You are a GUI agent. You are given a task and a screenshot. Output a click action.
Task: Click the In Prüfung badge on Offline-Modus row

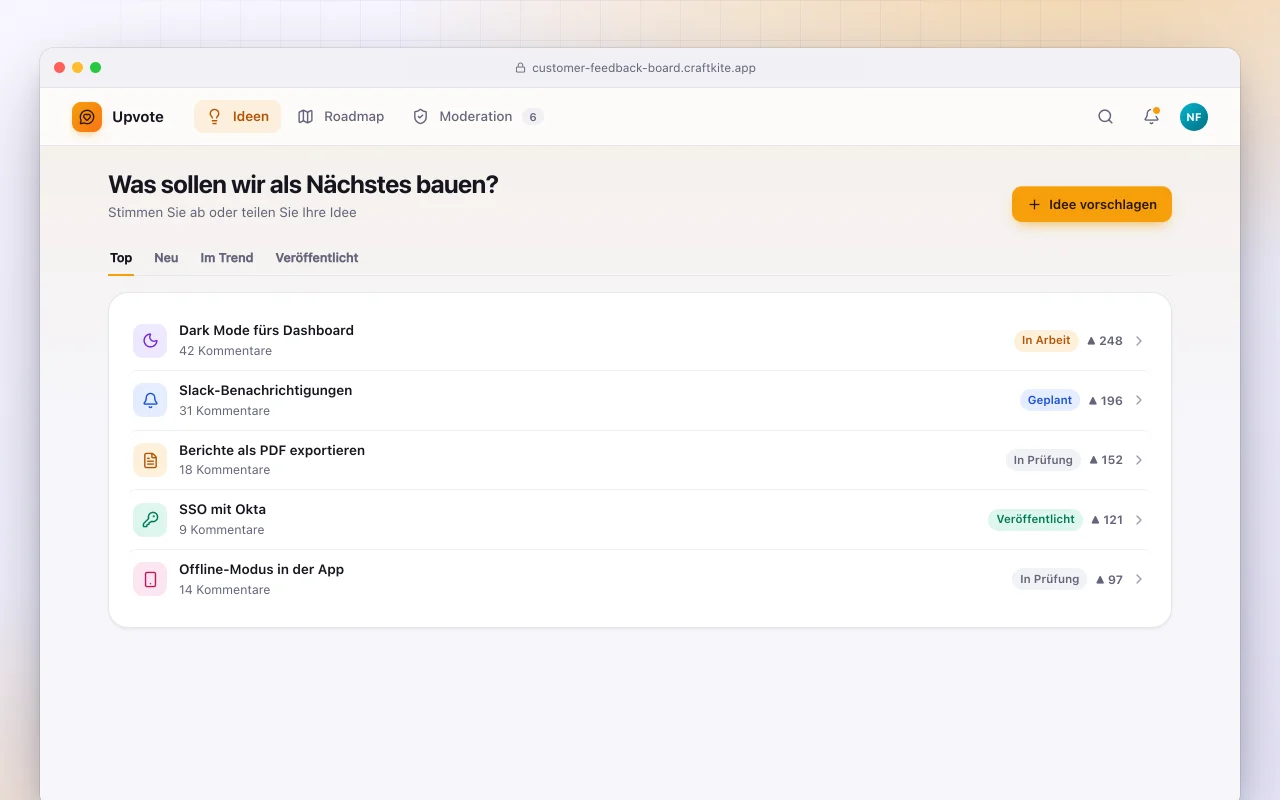[1049, 579]
